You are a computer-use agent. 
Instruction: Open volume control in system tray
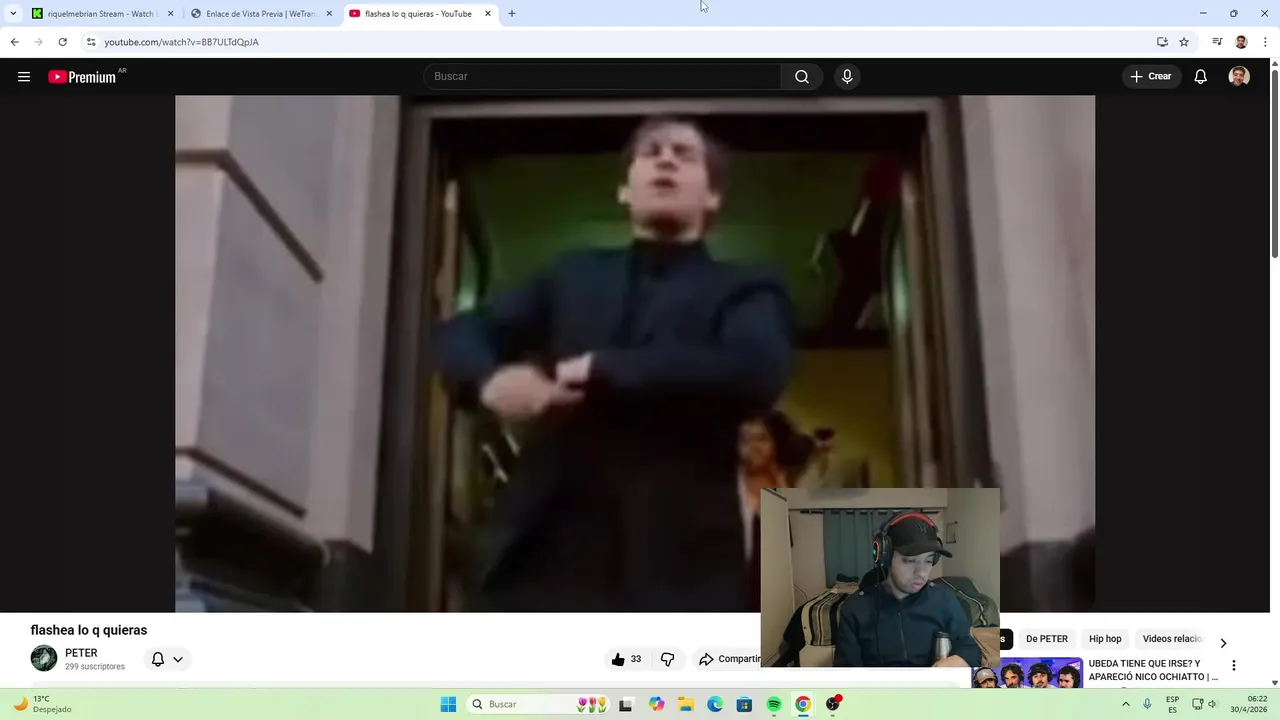pos(1213,704)
